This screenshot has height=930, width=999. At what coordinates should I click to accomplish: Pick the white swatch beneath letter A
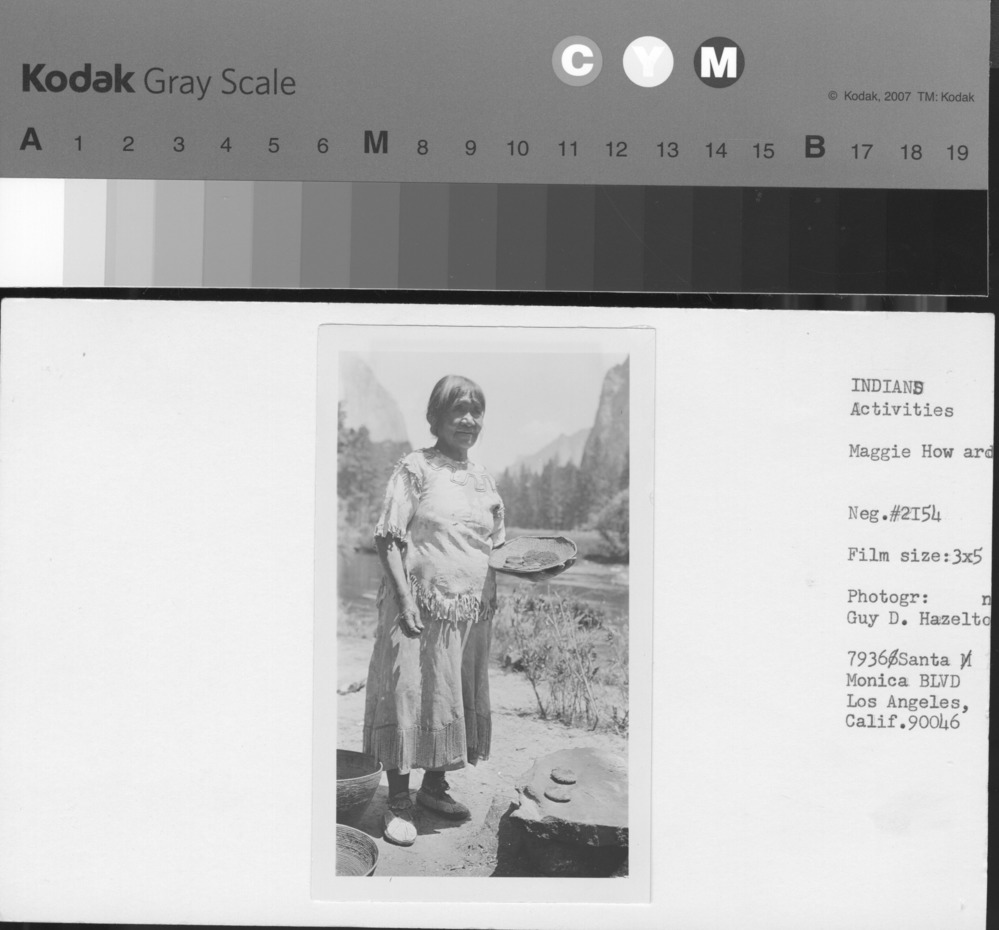click(x=31, y=232)
